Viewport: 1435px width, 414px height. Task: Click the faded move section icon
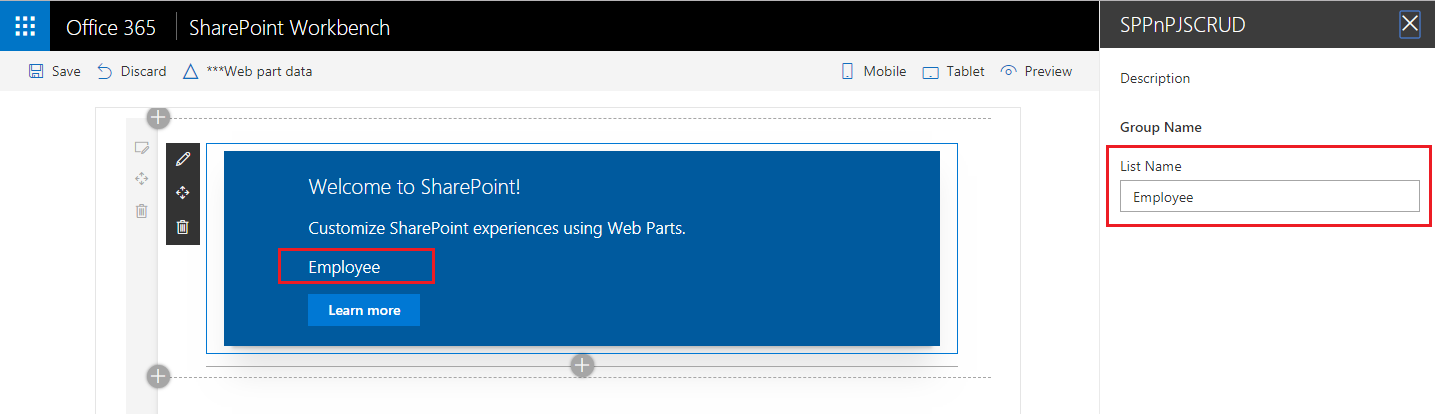pos(142,179)
